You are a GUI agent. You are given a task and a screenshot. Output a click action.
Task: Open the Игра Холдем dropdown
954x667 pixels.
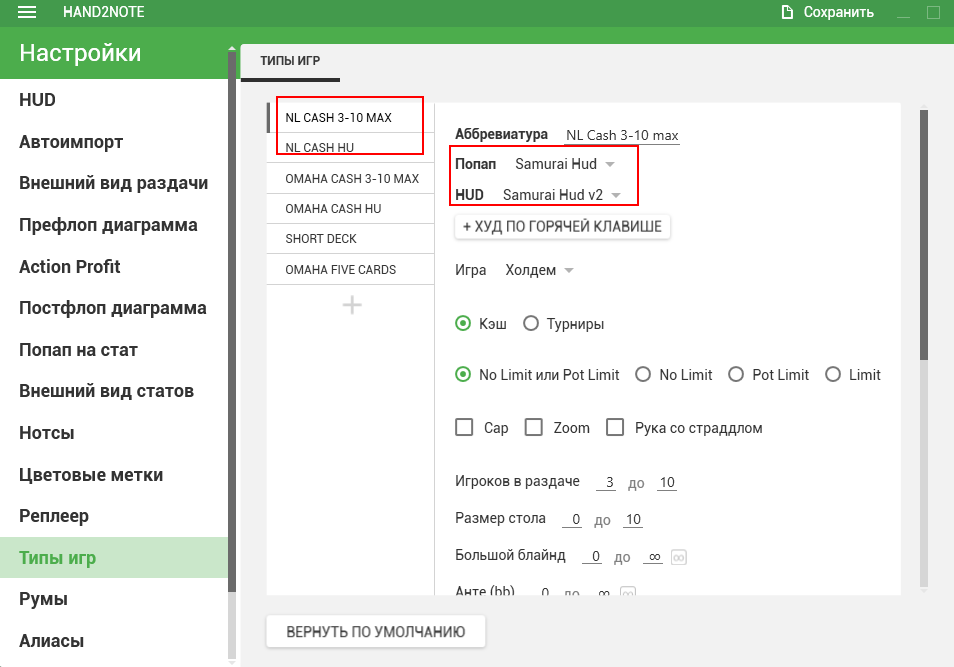(539, 270)
